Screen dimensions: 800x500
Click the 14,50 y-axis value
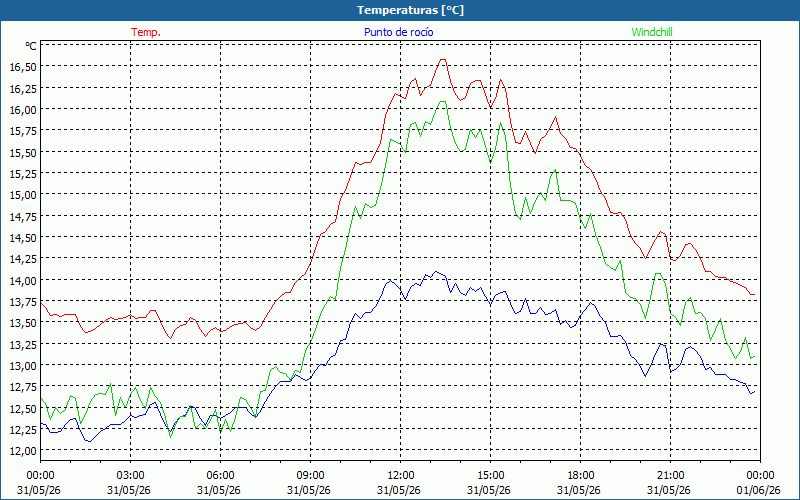(23, 237)
